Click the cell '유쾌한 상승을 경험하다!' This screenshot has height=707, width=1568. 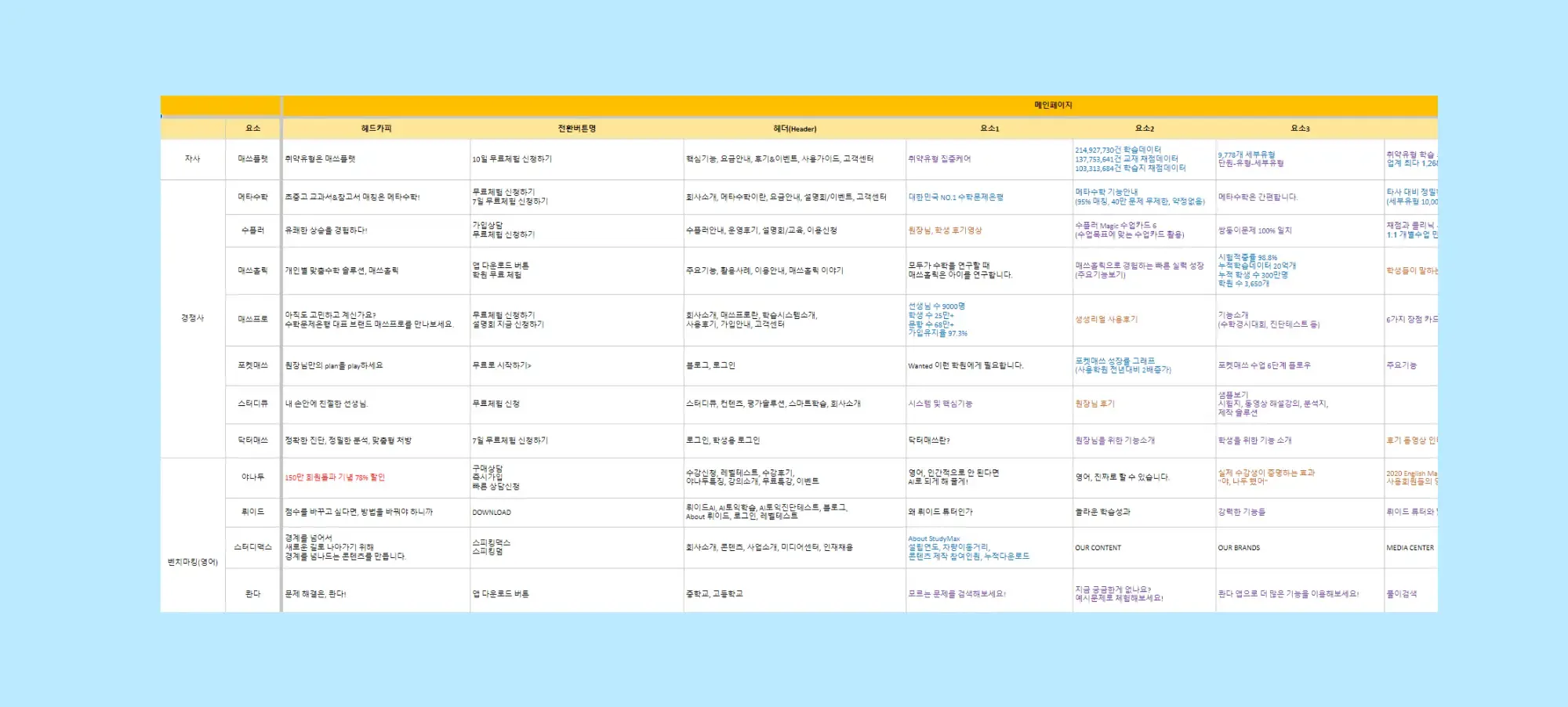(x=376, y=230)
